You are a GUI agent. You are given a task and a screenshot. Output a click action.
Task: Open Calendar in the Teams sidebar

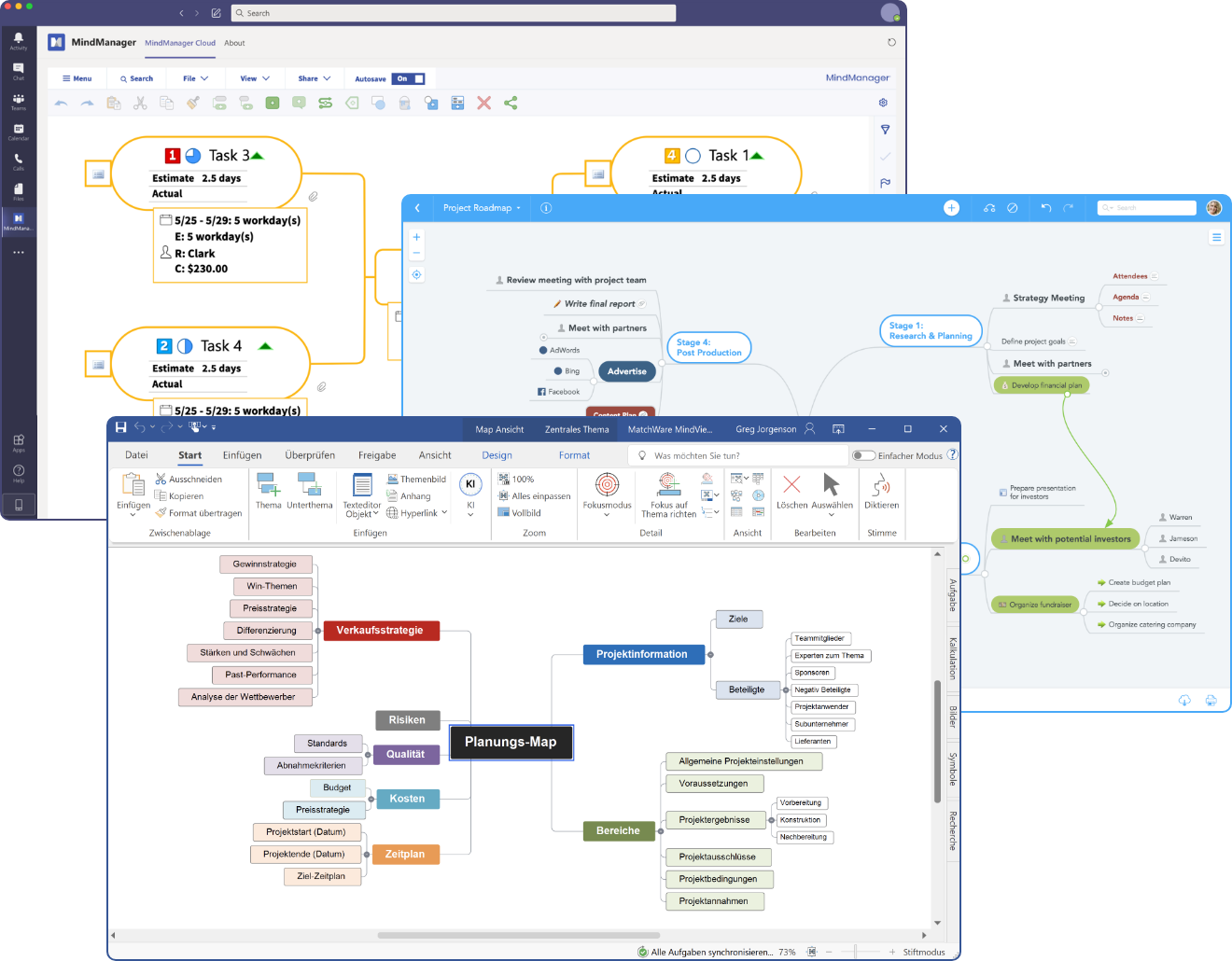click(18, 132)
